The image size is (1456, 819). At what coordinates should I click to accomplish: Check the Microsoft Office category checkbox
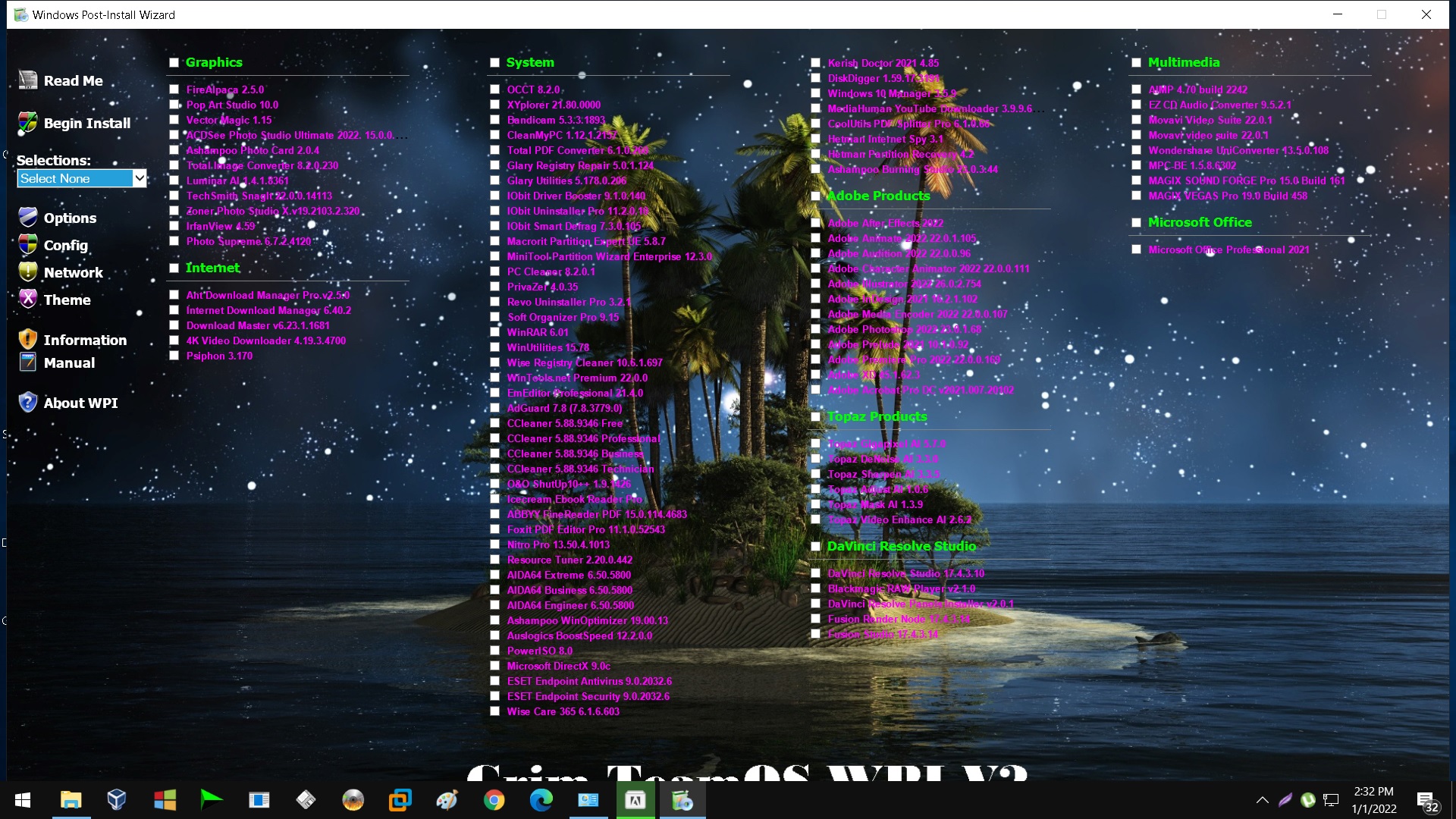(1137, 223)
